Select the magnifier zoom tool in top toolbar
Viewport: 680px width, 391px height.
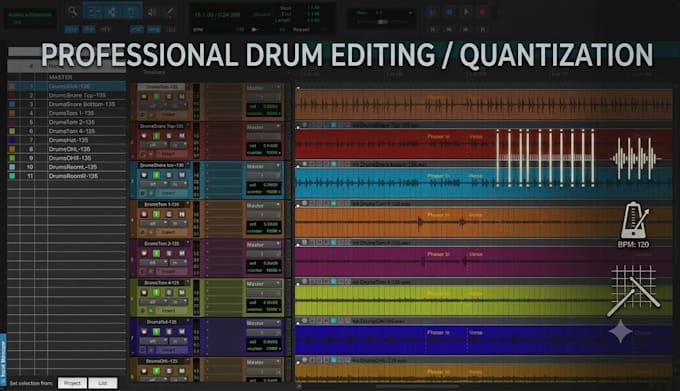(73, 12)
